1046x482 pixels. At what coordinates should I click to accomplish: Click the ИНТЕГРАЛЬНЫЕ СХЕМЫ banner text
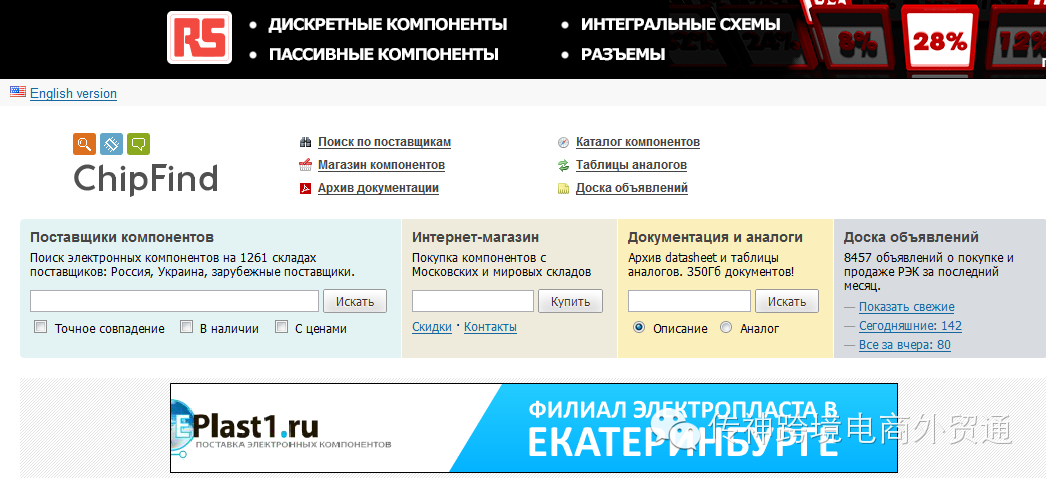point(680,25)
